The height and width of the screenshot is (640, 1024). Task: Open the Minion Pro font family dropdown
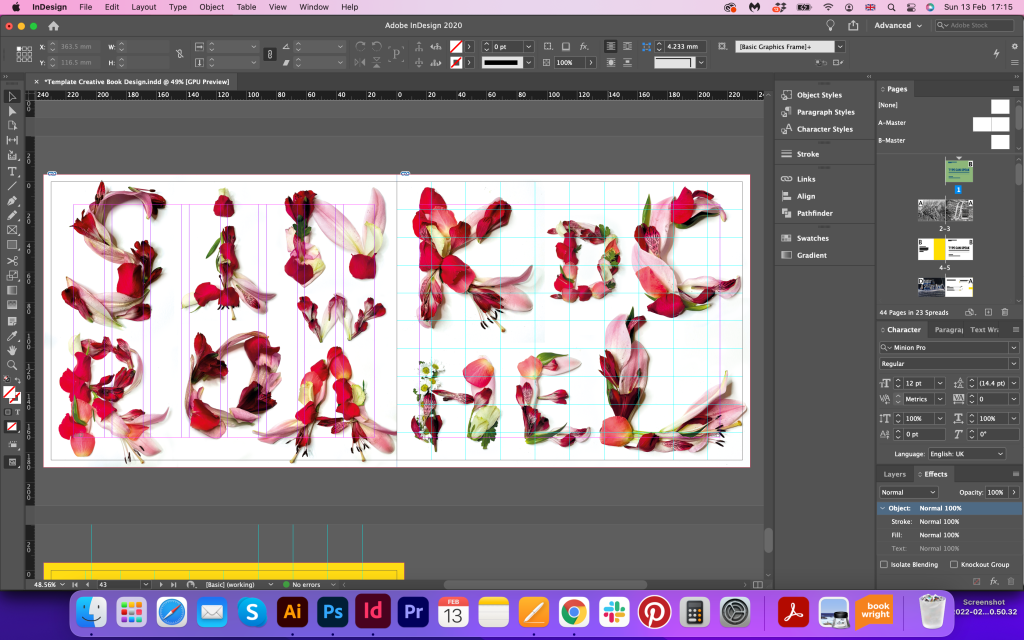[1013, 347]
